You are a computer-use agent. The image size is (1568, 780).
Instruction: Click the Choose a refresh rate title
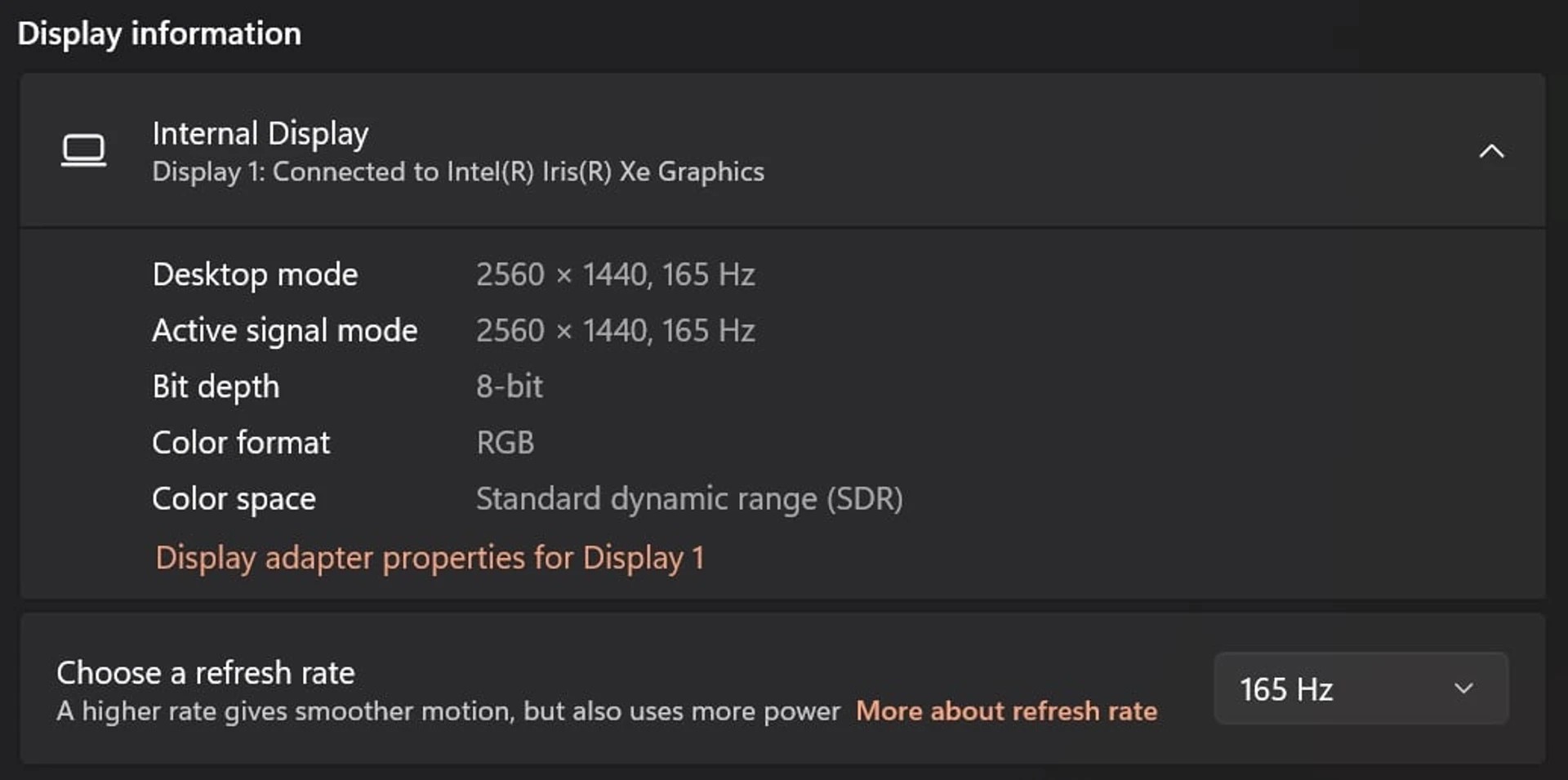(205, 673)
